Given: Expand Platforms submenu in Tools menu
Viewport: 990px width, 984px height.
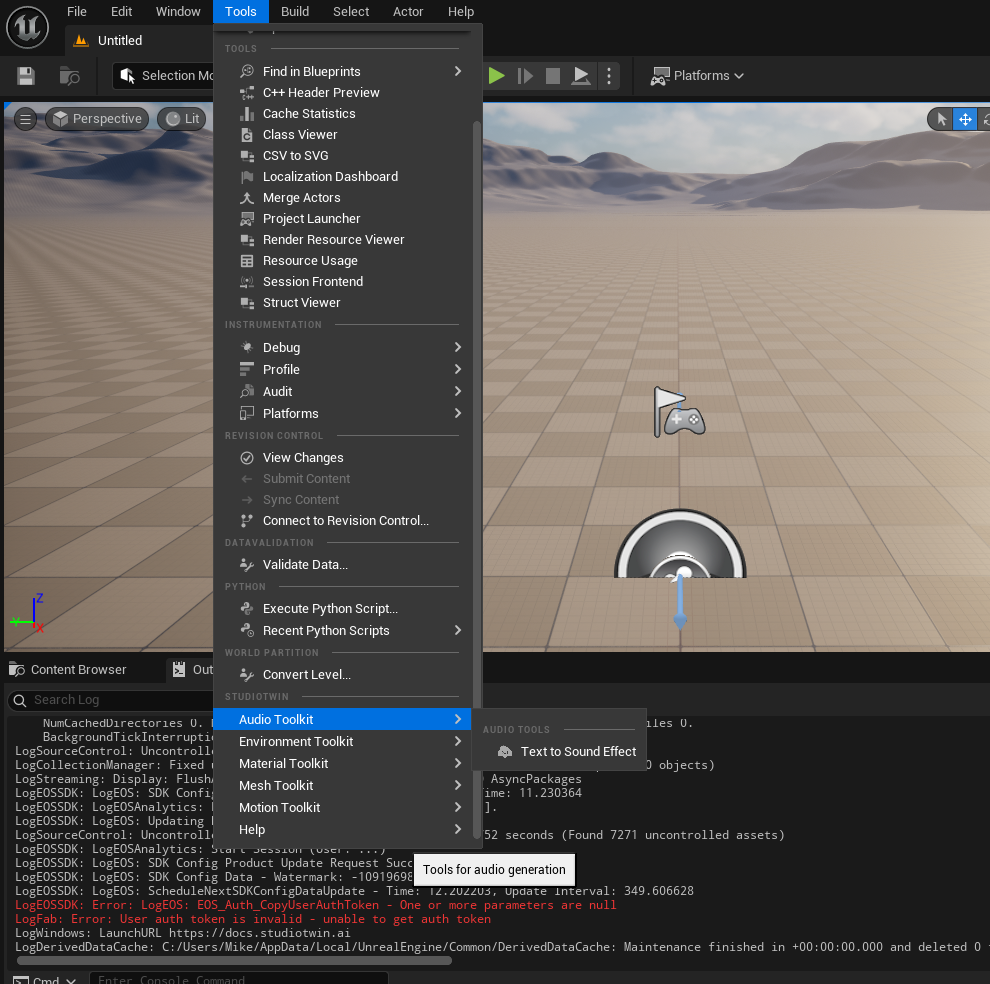Looking at the screenshot, I should coord(343,414).
